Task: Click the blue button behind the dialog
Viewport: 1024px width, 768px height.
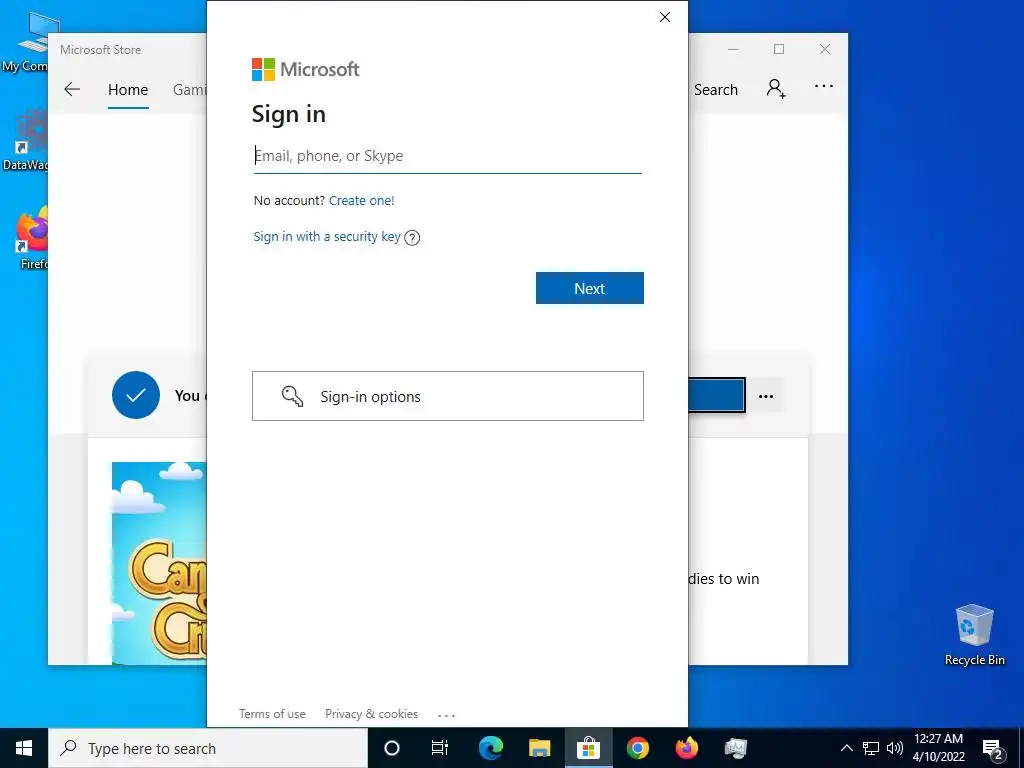Action: click(x=716, y=396)
